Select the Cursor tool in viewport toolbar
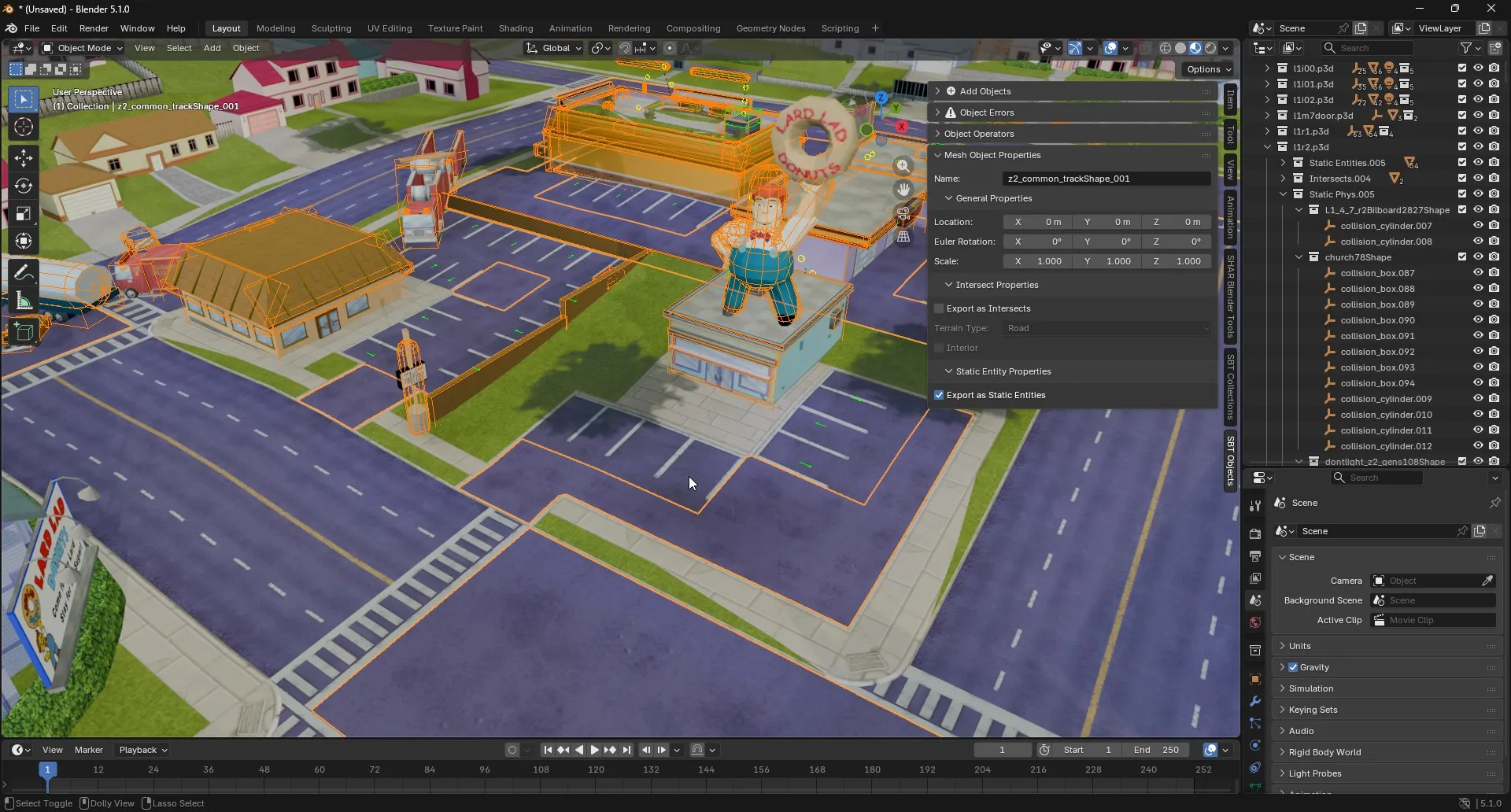Screen dimensions: 1511x812 [x=24, y=127]
